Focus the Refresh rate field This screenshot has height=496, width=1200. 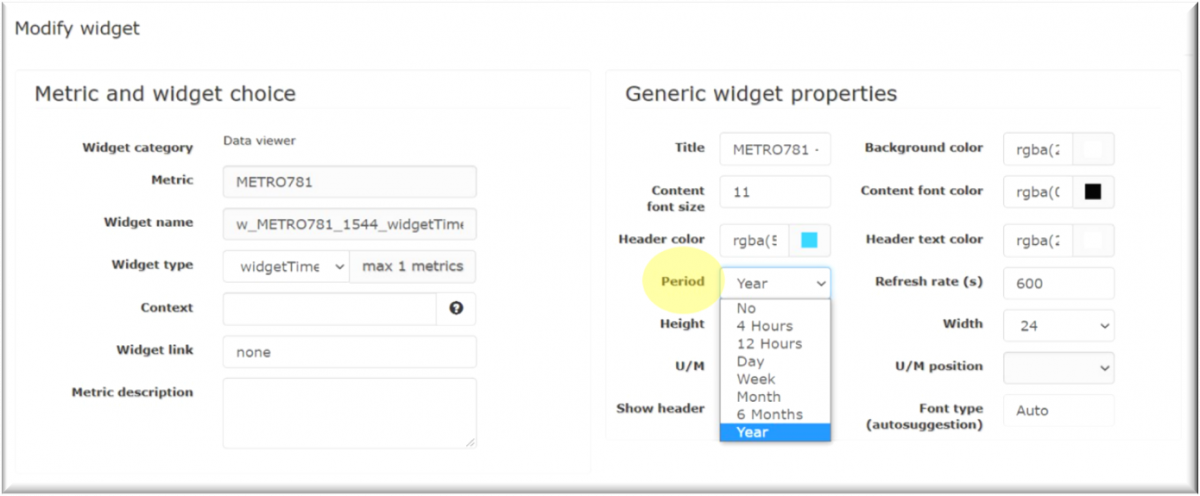click(1059, 283)
